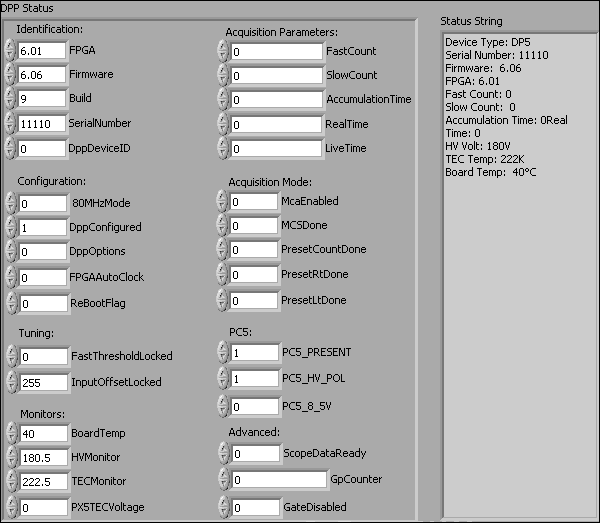Image resolution: width=600 pixels, height=523 pixels.
Task: Click the stepper next to PresetCountDone
Action: [222, 250]
